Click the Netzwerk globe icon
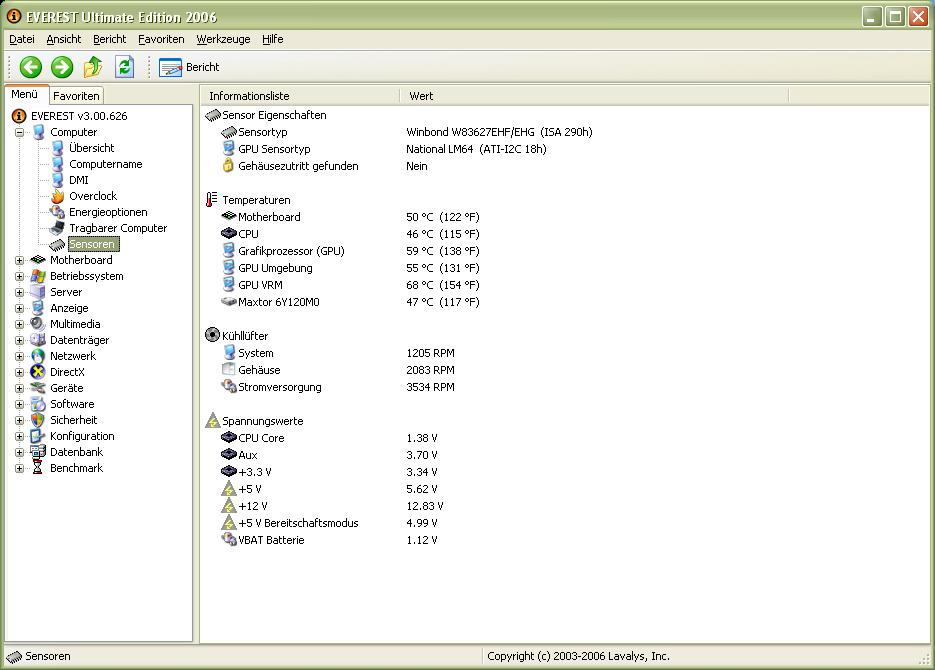Screen dimensions: 935x670 [38, 356]
